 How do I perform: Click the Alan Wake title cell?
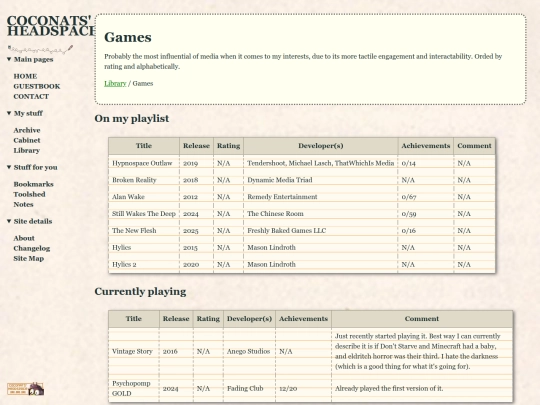(144, 197)
